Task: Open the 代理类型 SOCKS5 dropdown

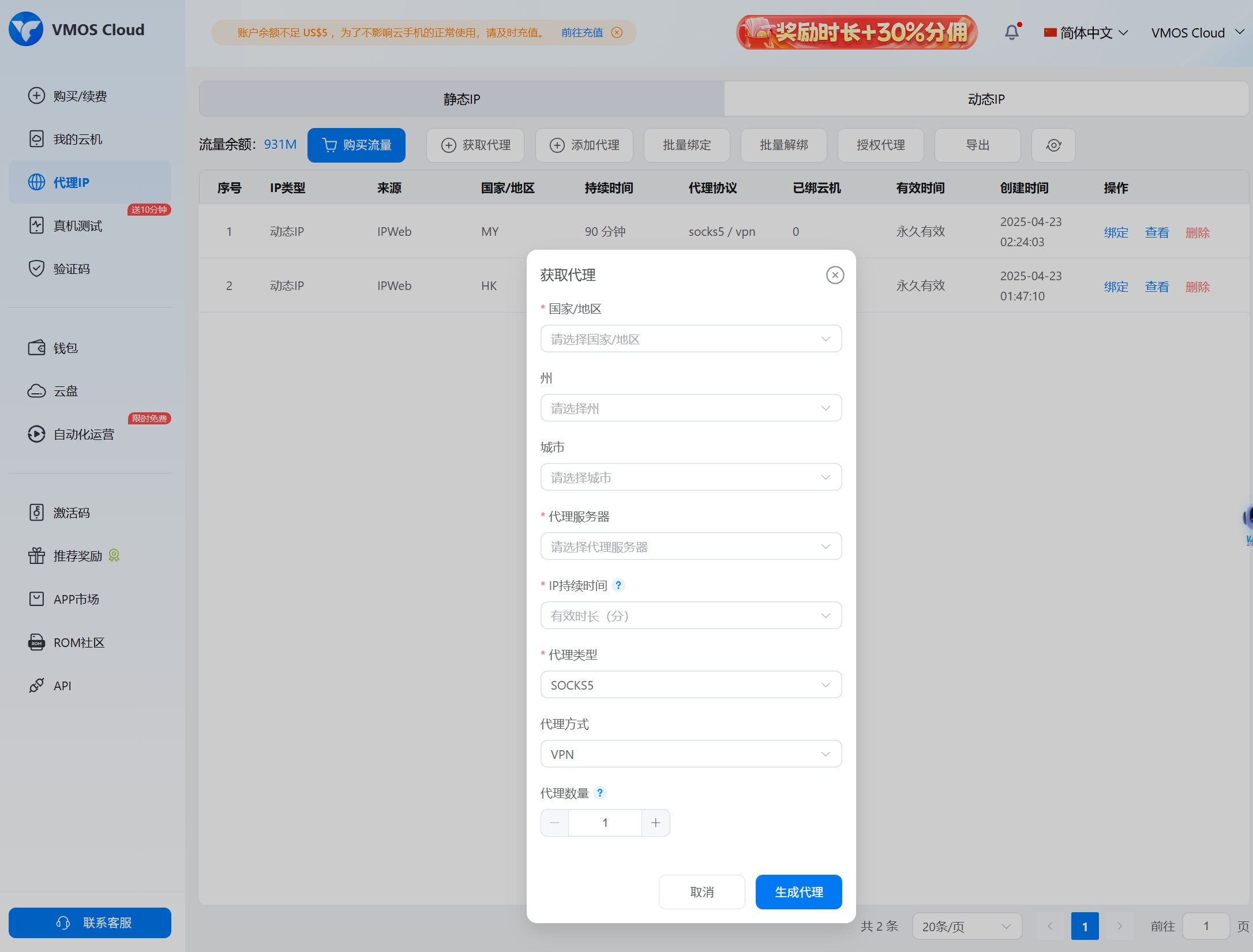Action: coord(691,684)
